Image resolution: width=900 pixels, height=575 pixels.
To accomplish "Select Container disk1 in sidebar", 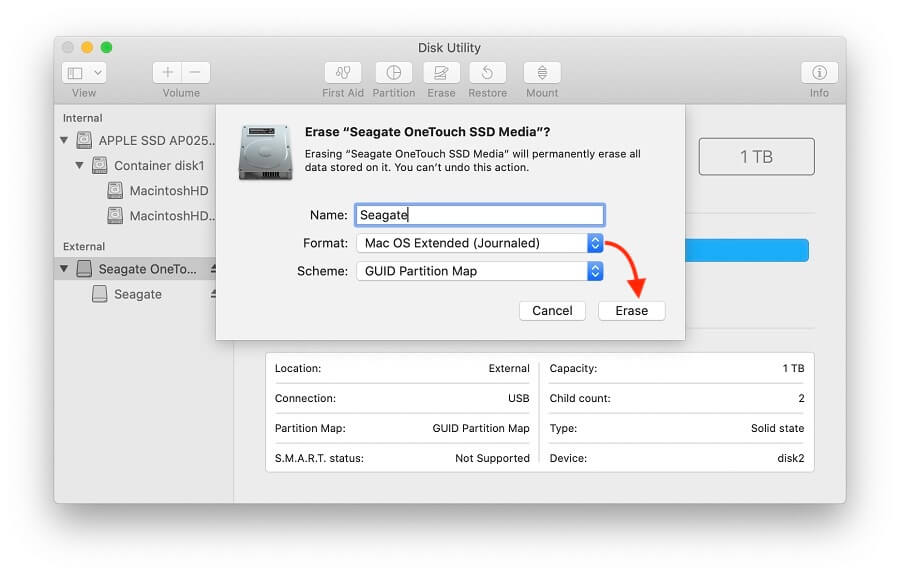I will (x=159, y=165).
